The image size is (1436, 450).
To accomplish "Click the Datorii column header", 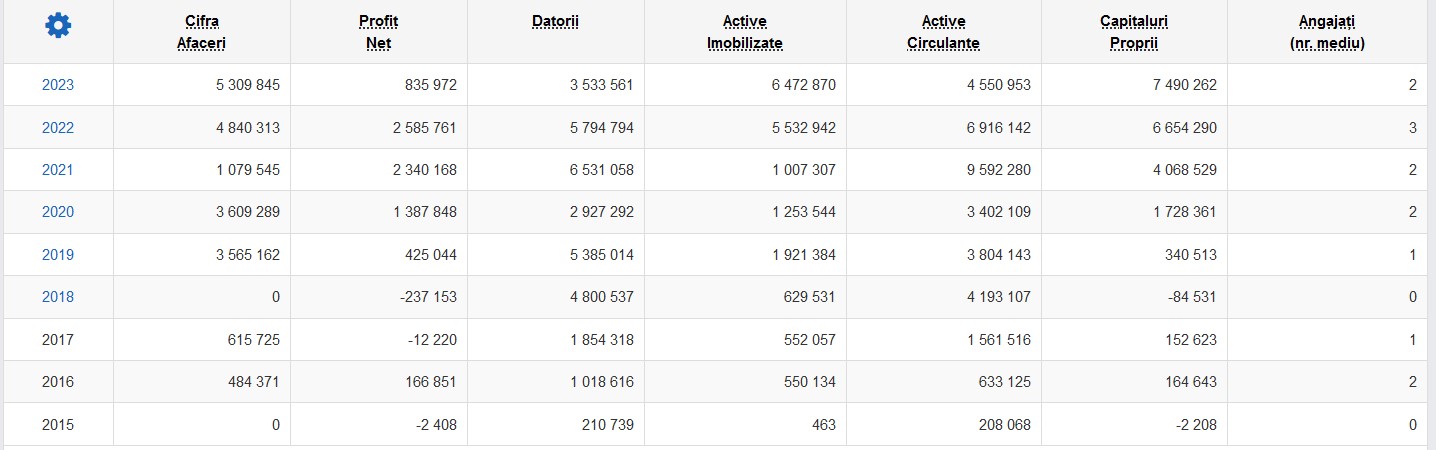I will point(555,21).
